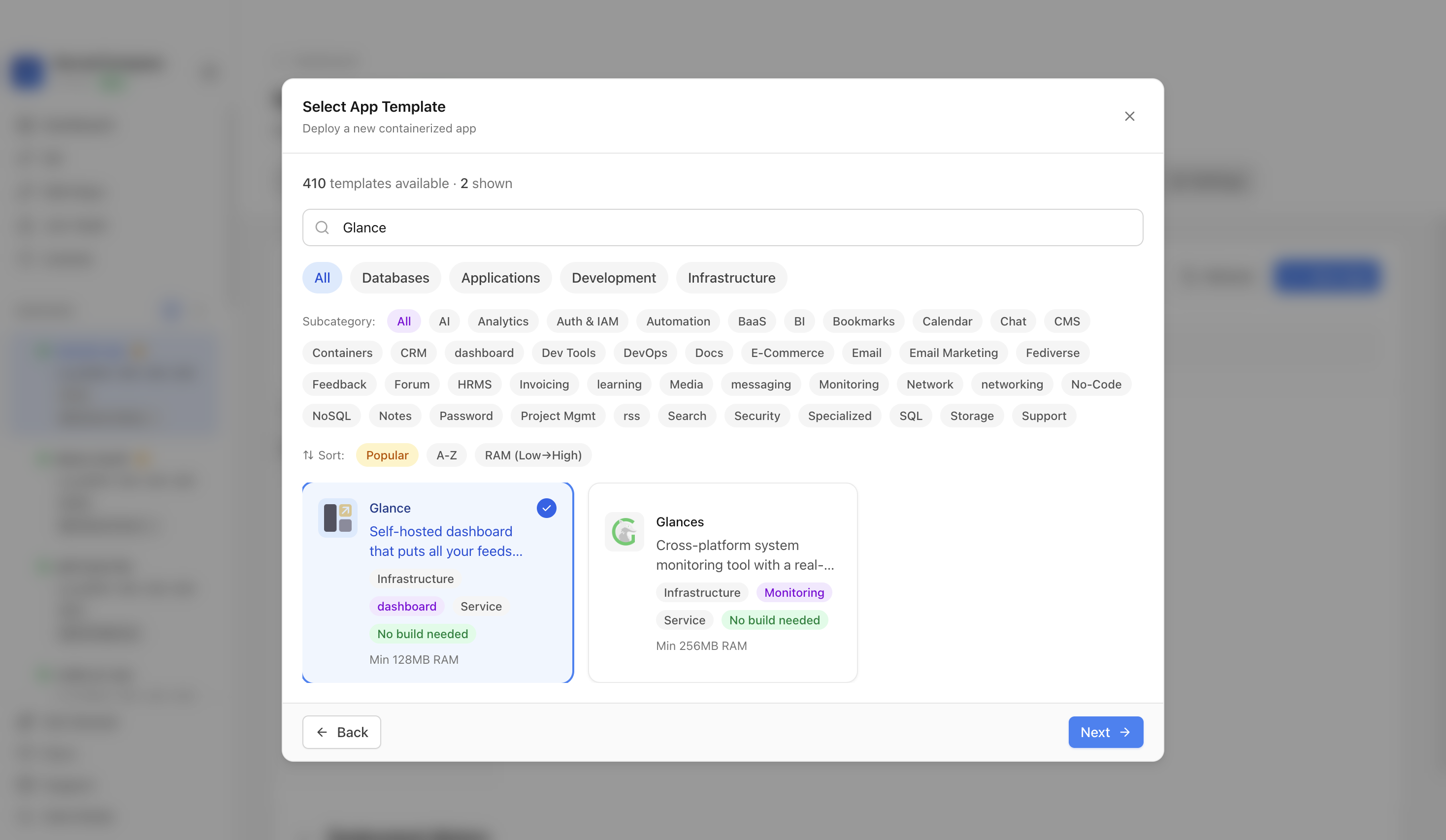Select the Databases category tab
Screen dimensions: 1446x840
(395, 278)
